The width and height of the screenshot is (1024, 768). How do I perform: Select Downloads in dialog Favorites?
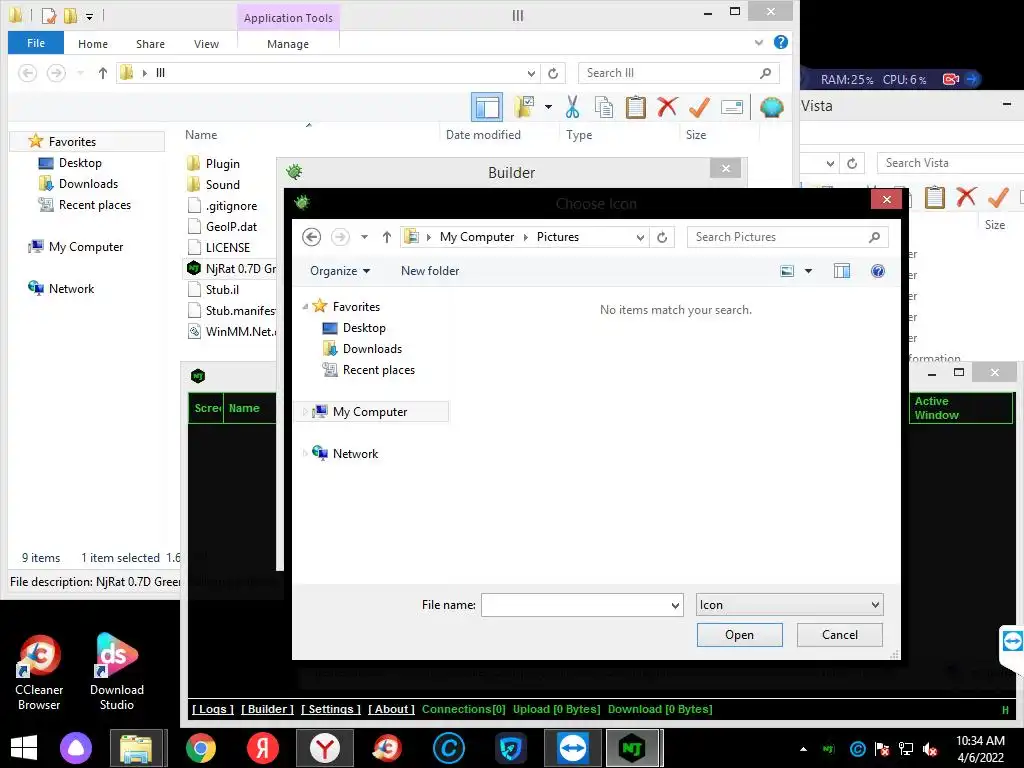(x=372, y=349)
